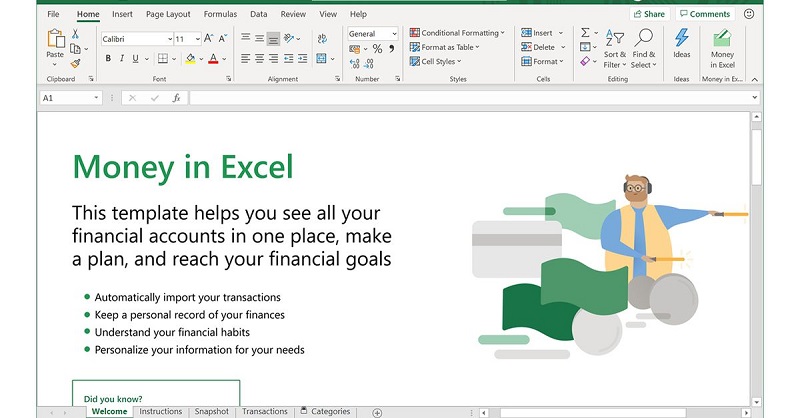
Task: Switch to the Formulas ribbon tab
Action: 220,14
